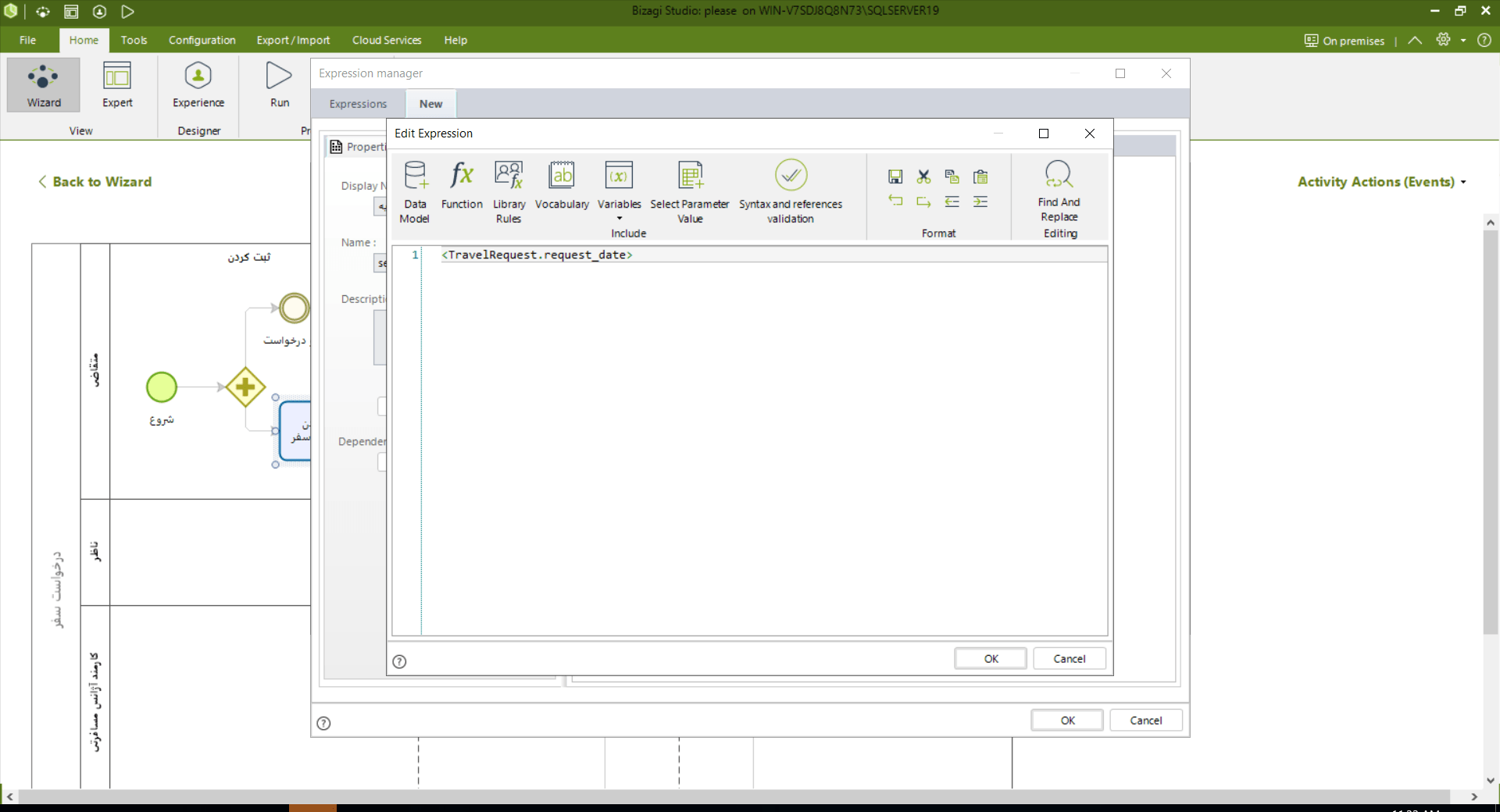Switch to Wizard view
This screenshot has height=812, width=1500.
(x=44, y=84)
